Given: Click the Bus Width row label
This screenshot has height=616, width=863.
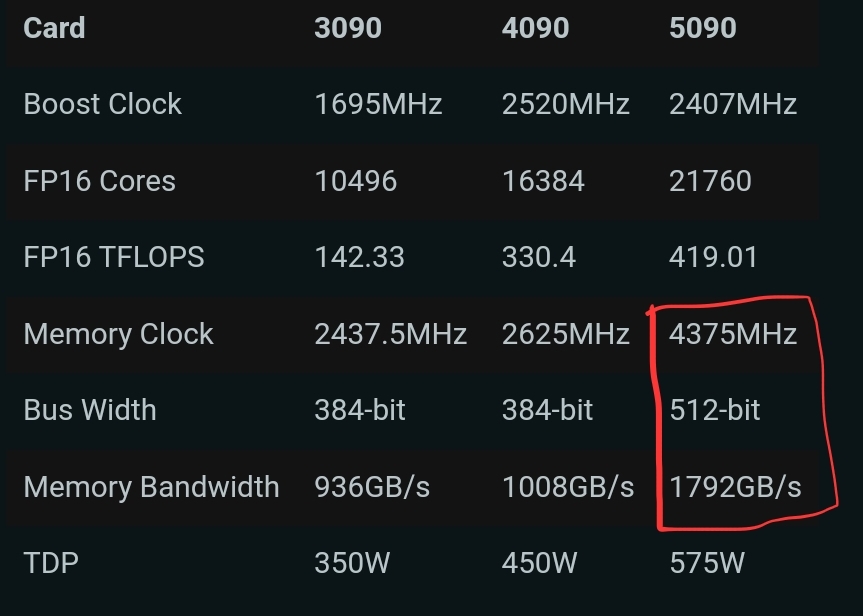Looking at the screenshot, I should point(90,410).
